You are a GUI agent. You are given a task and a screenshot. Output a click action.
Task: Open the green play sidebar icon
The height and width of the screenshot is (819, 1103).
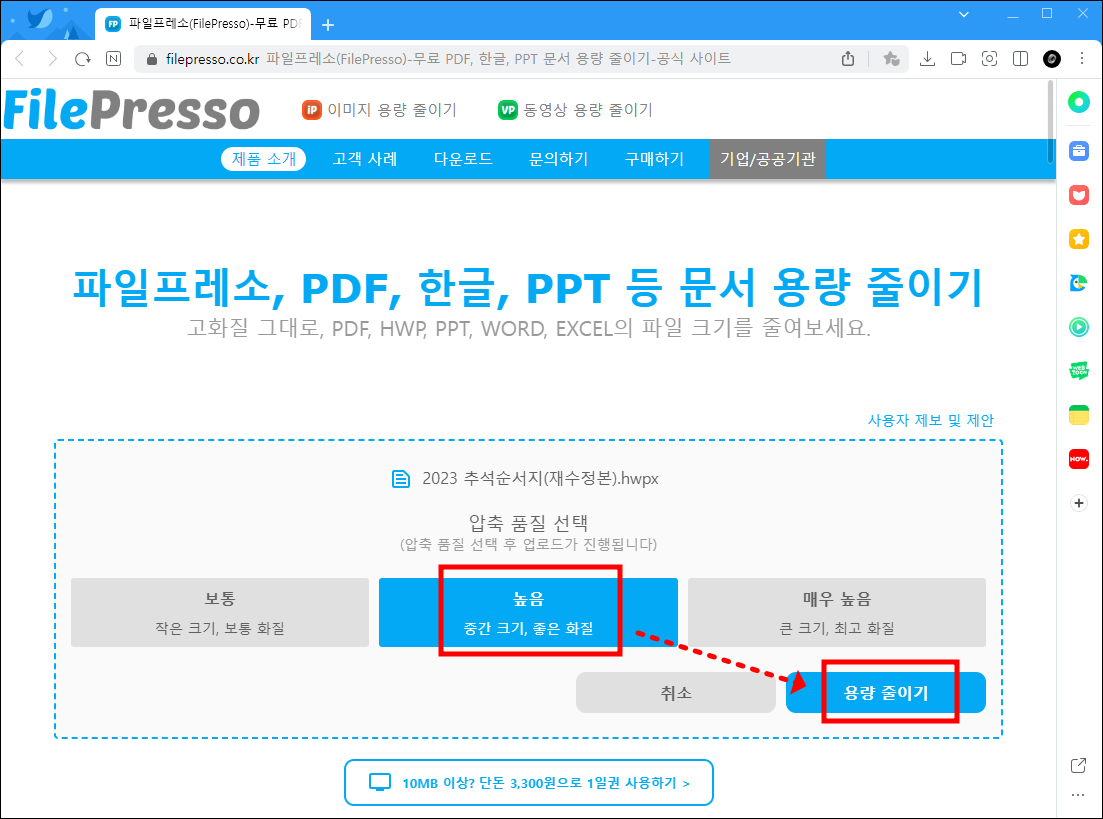click(1078, 326)
